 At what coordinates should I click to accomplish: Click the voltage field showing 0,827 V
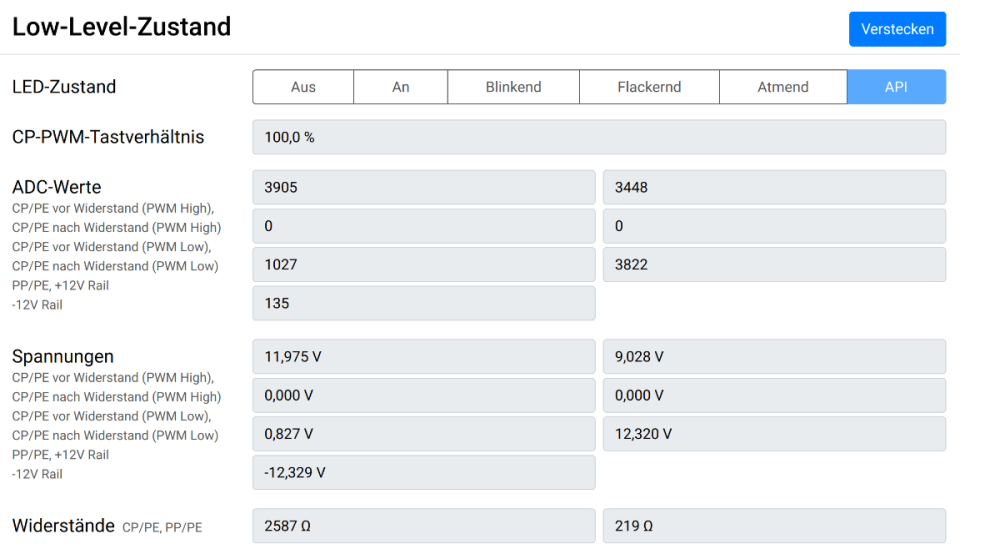[423, 434]
